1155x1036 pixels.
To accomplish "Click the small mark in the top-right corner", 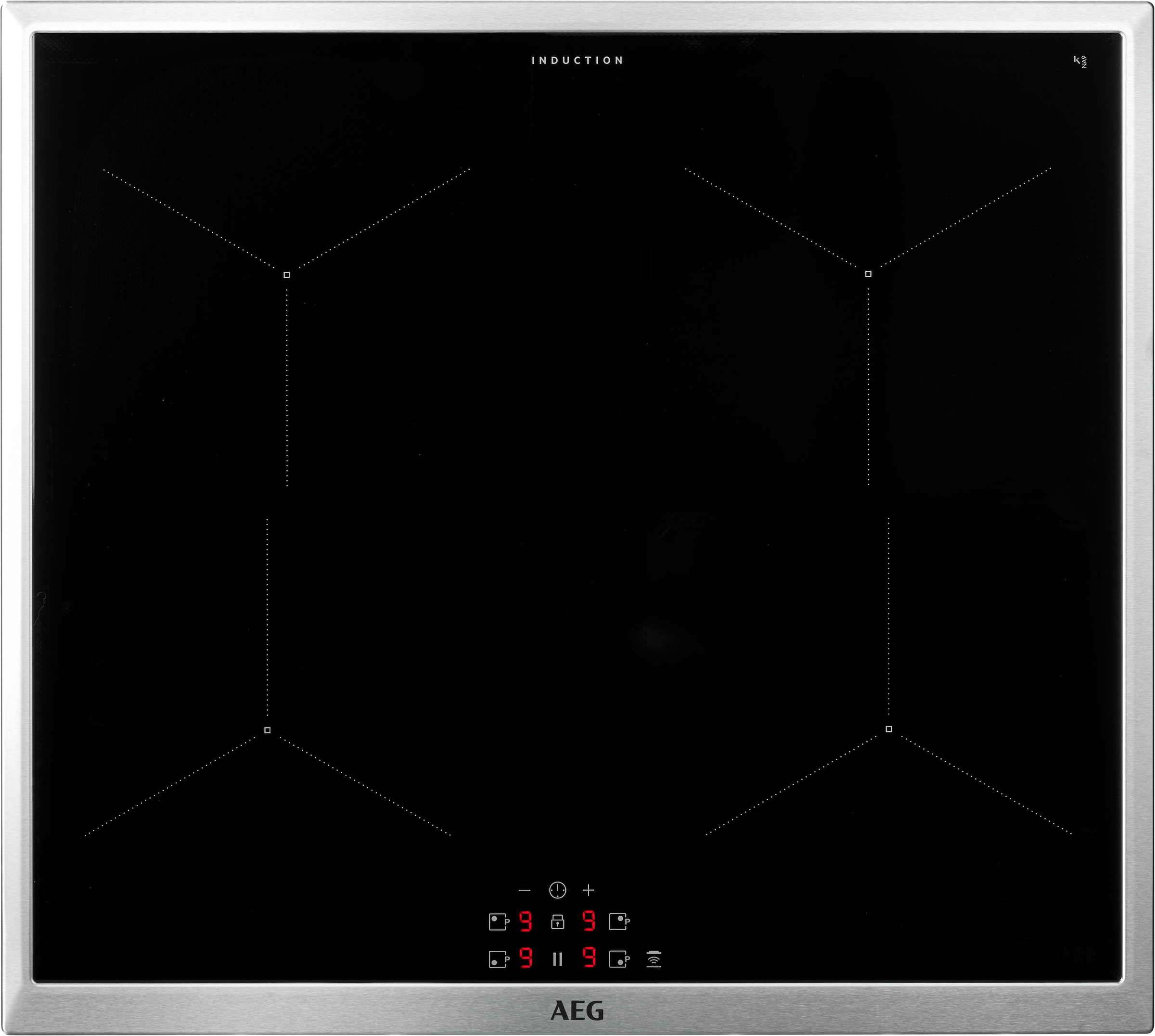I will coord(1080,62).
